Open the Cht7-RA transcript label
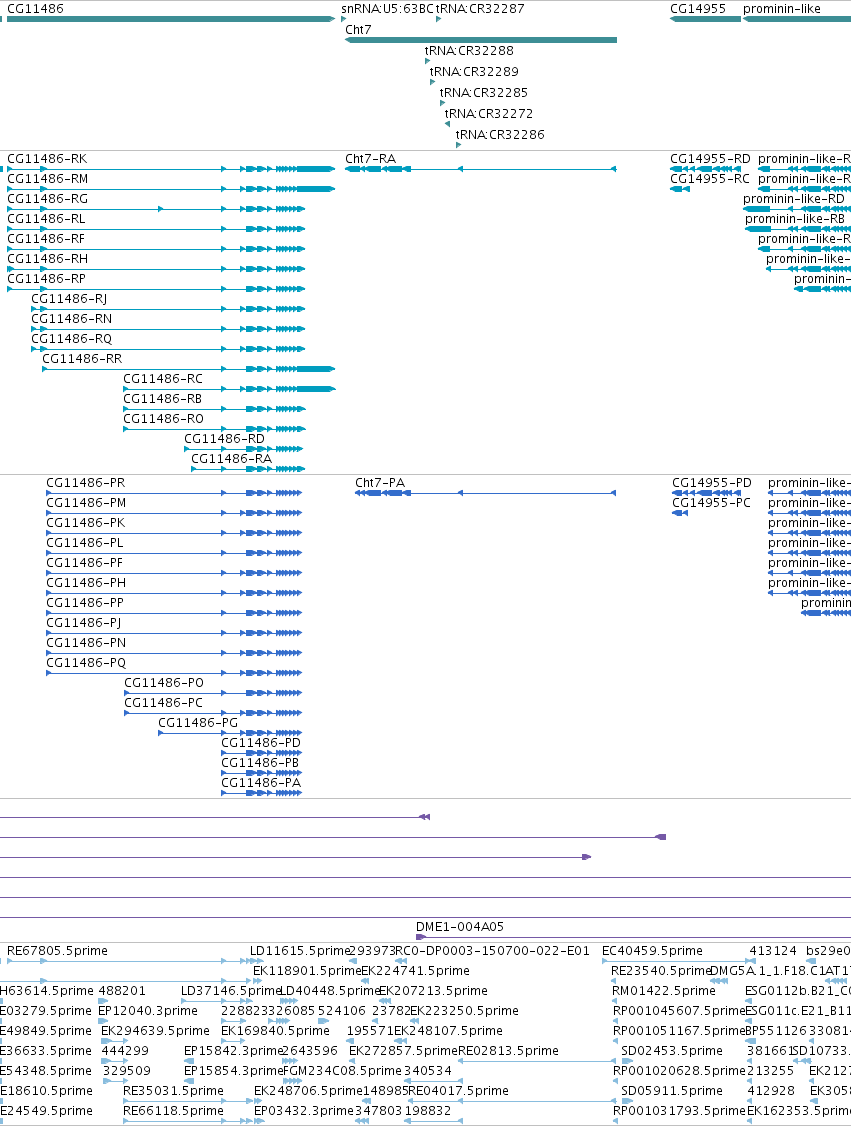The image size is (851, 1126). coord(371,159)
